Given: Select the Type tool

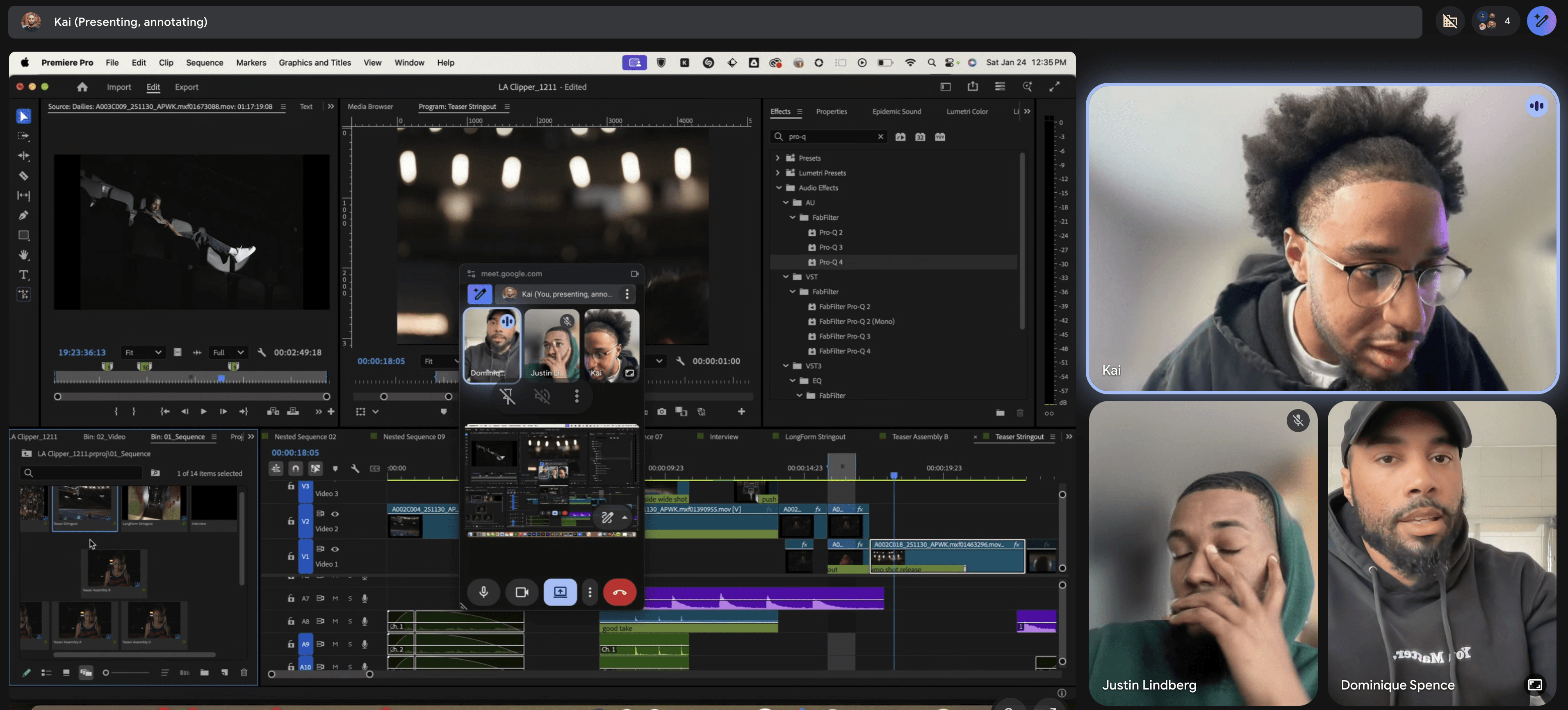Looking at the screenshot, I should 23,275.
